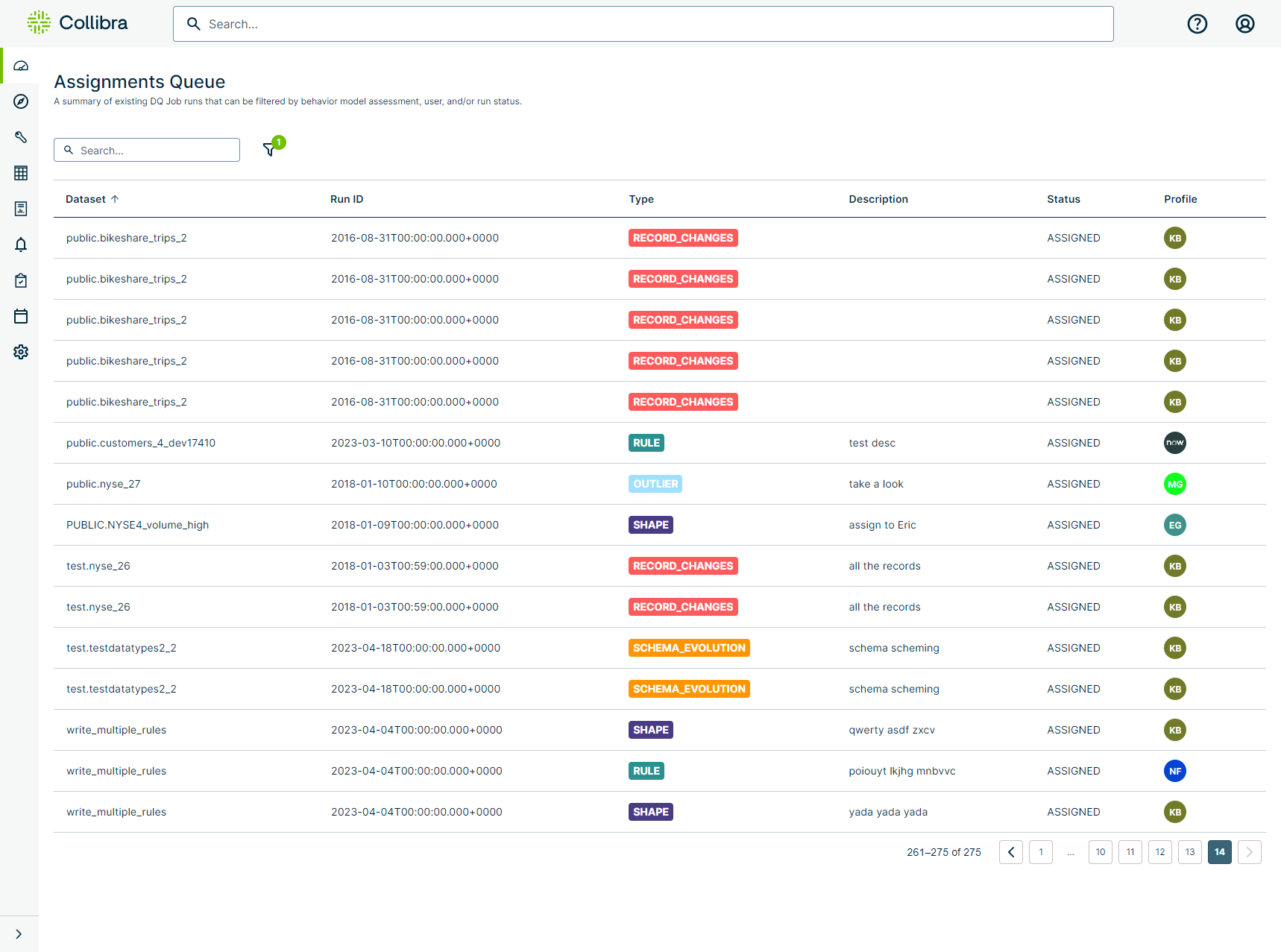
Task: Open the wrench tools icon
Action: [x=20, y=137]
